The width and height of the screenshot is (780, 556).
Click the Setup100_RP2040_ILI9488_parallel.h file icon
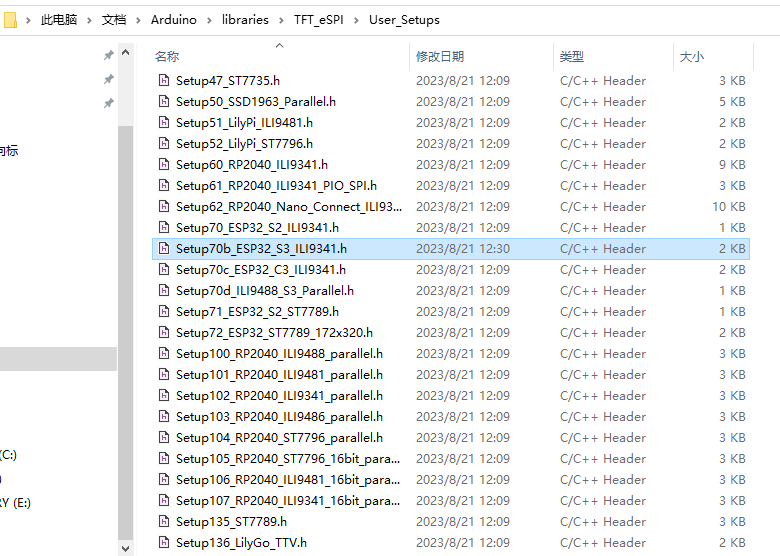pos(164,354)
